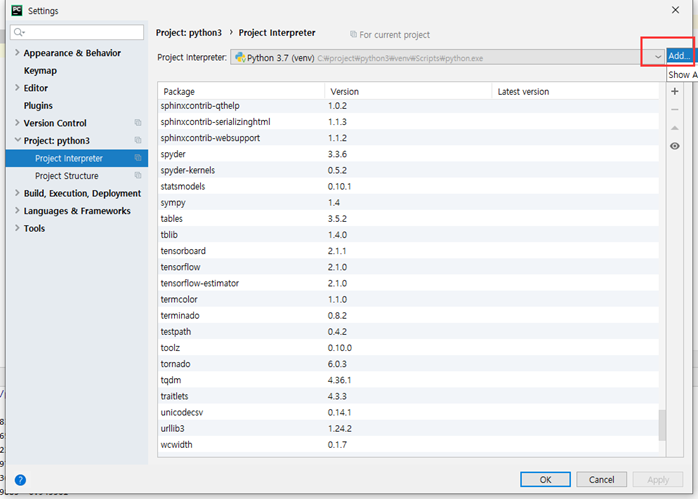Viewport: 698px width, 499px height.
Task: Click the For current project icon
Action: 353,34
